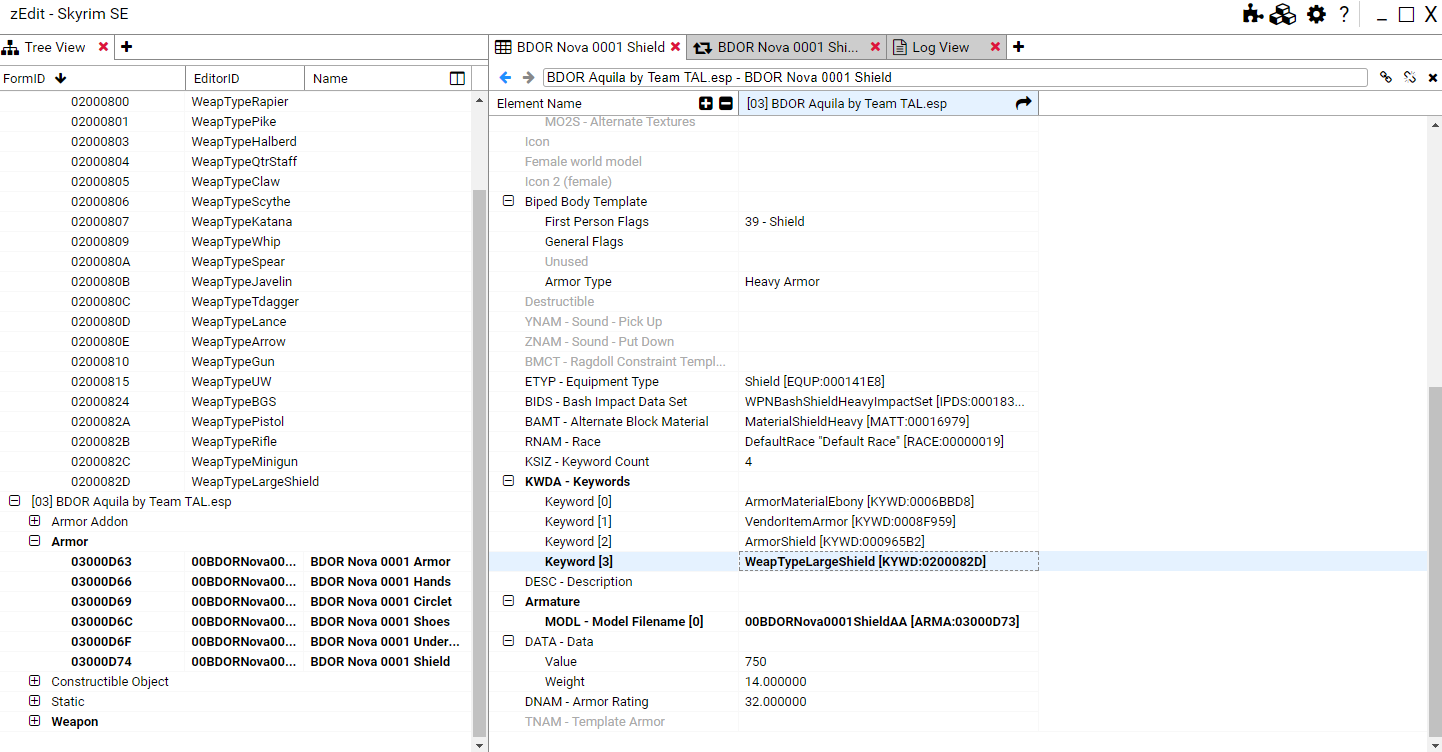
Task: Open the Manage Extensions puzzle icon
Action: click(1252, 14)
